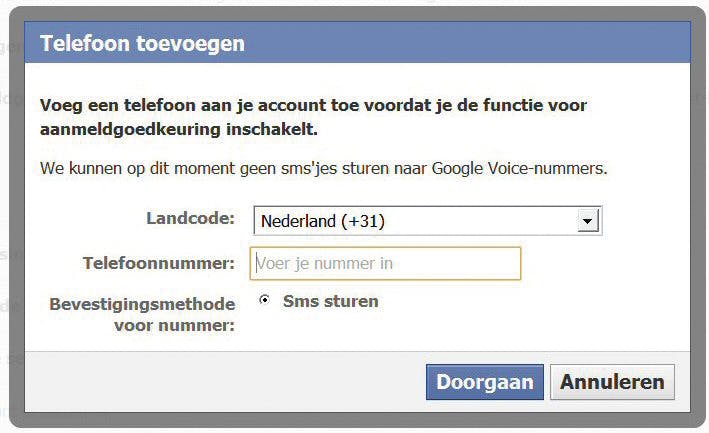Click the Google Voice-nummers notice text
Viewport: 709px width, 433px height.
(x=323, y=168)
